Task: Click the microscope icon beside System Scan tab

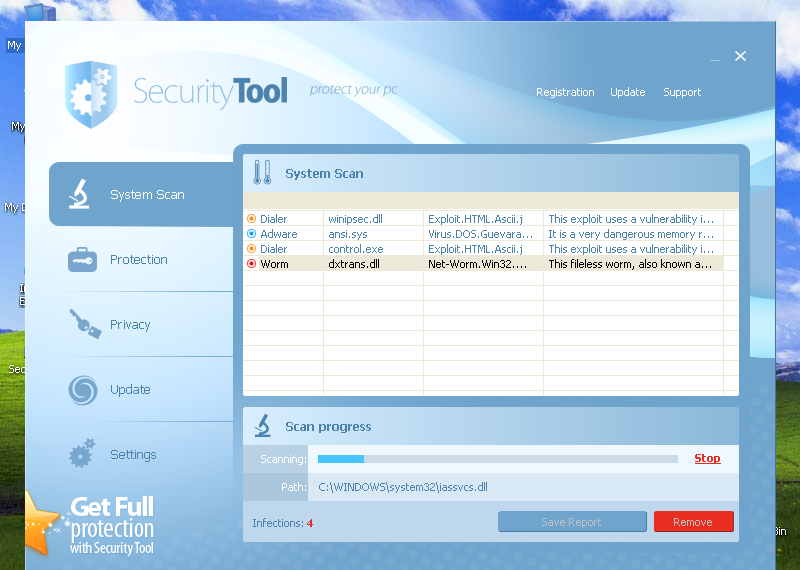Action: 79,194
